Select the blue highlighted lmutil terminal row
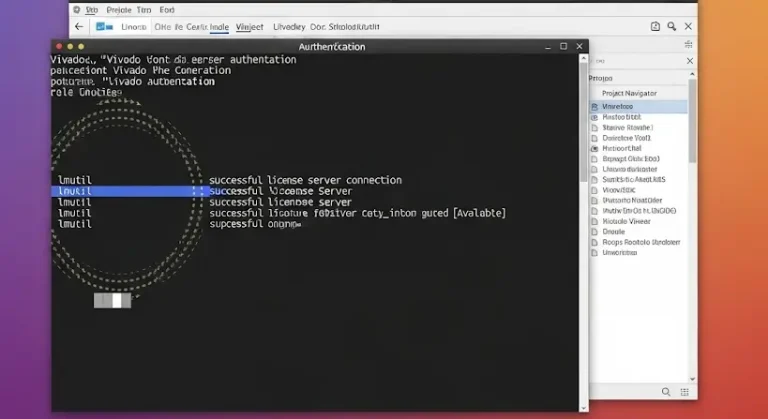This screenshot has height=419, width=768. point(130,191)
